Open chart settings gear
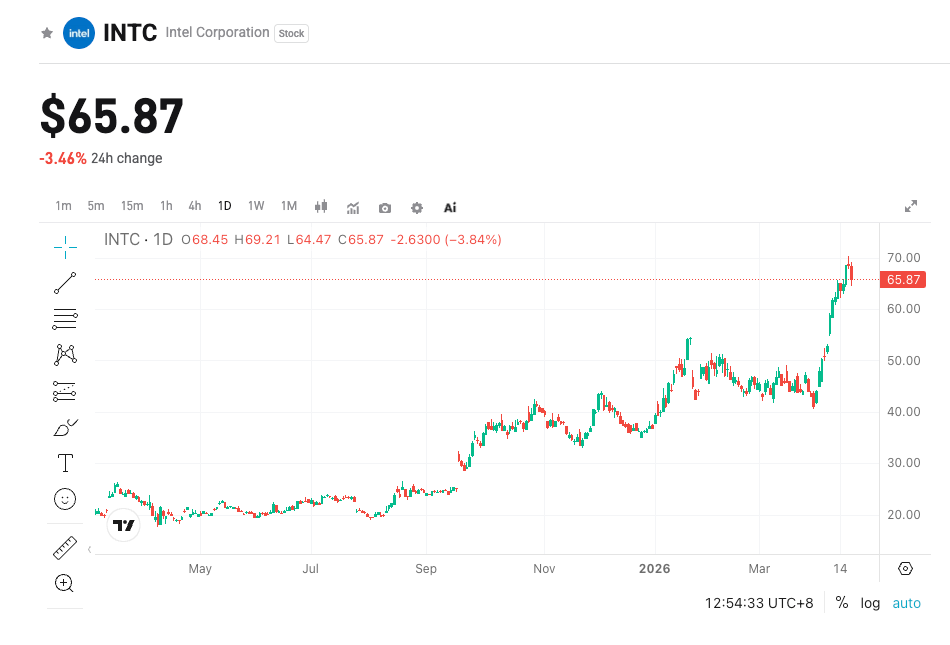Image resolution: width=950 pixels, height=645 pixels. click(x=416, y=207)
